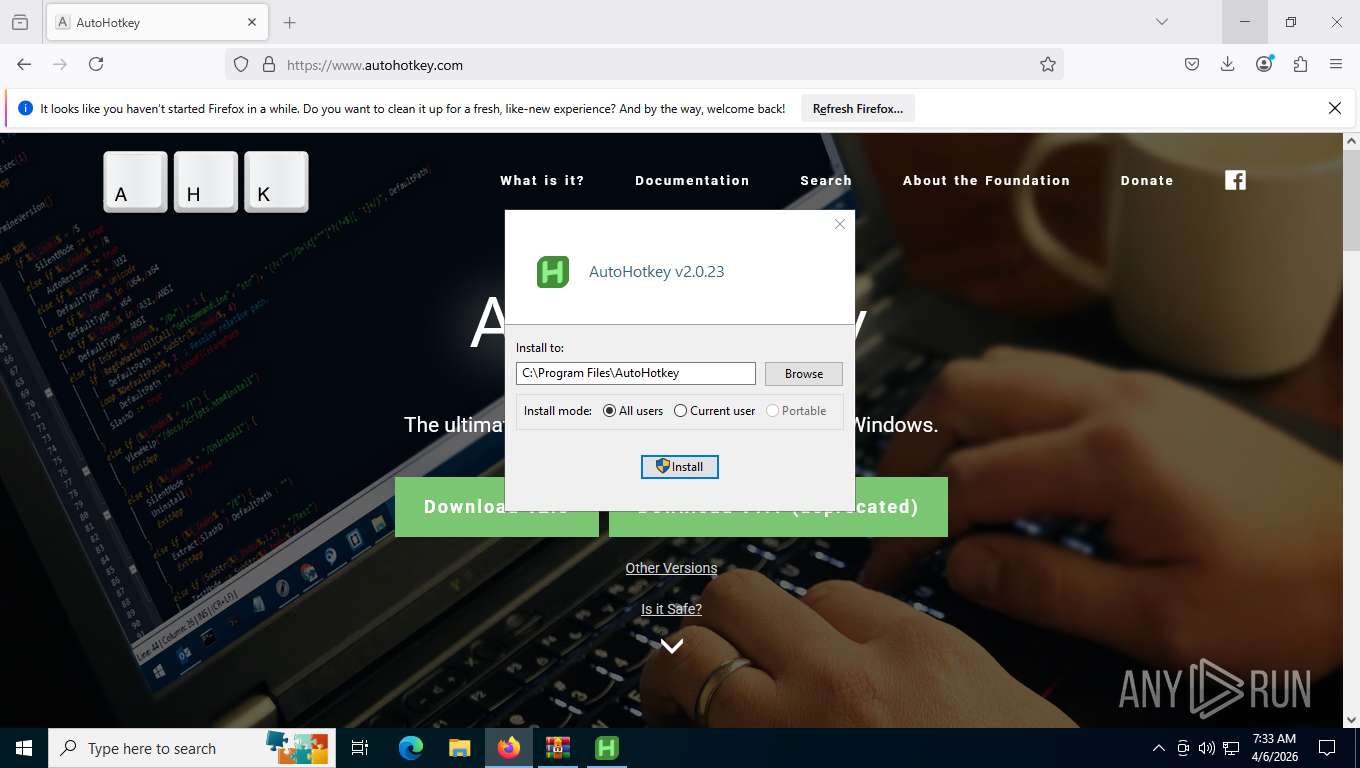
Task: Dismiss the Firefox notification bar
Action: pyautogui.click(x=1334, y=108)
